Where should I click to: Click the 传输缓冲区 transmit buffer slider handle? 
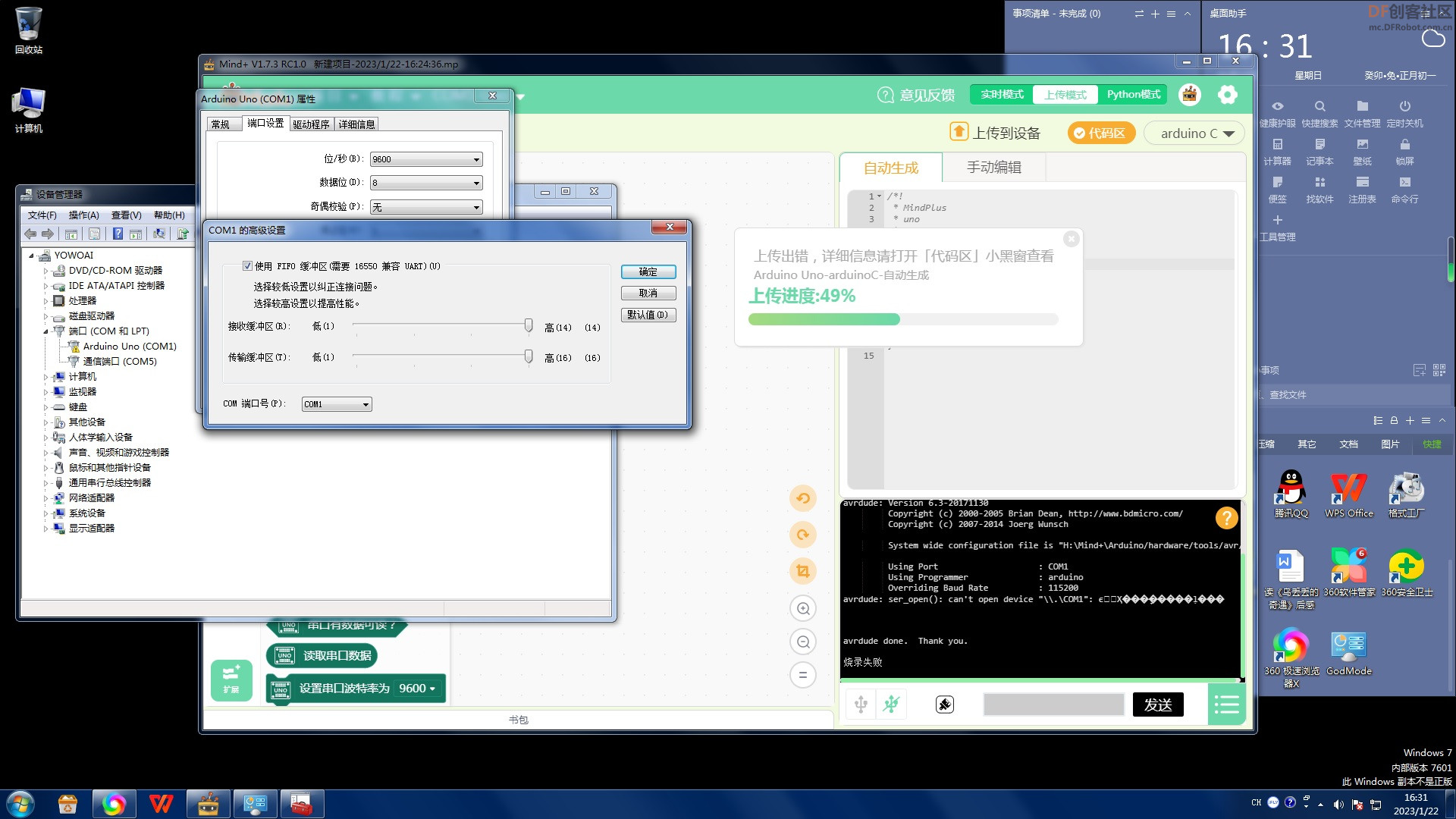[529, 356]
